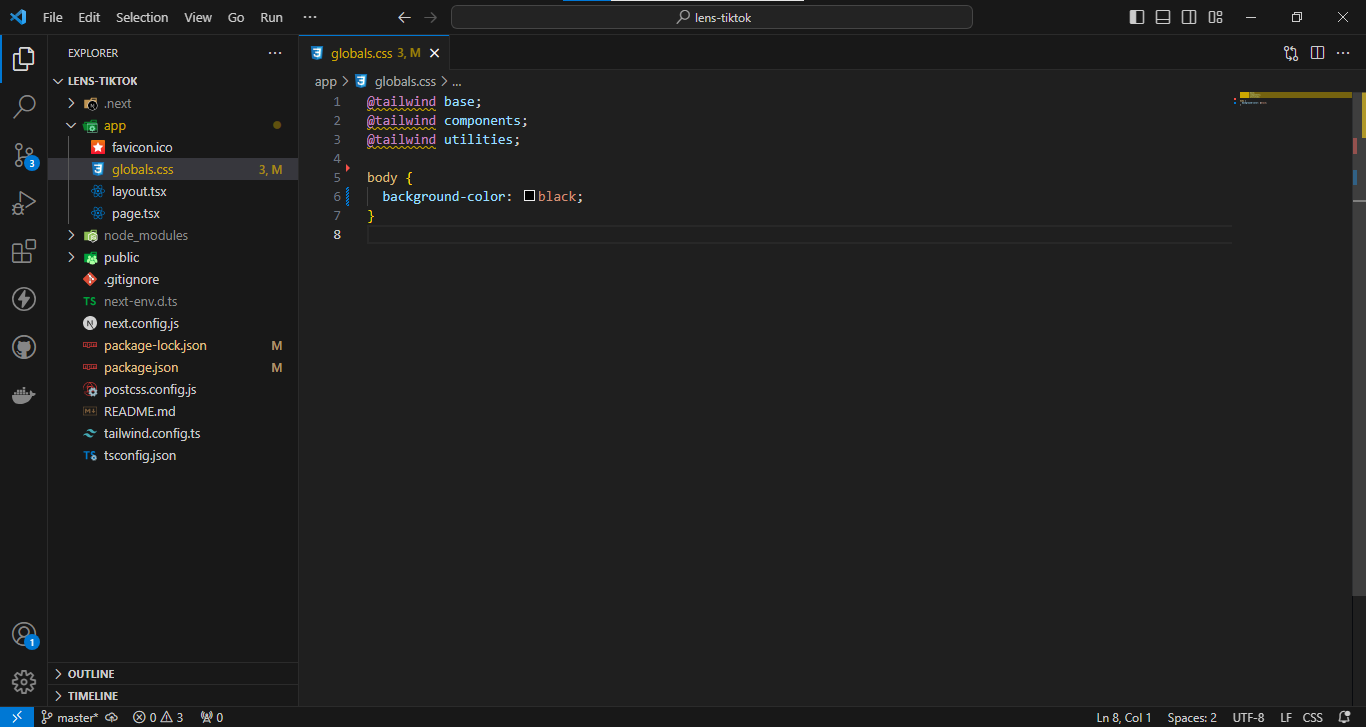Open Manage settings gear
Screen dimensions: 1366x727
[24, 682]
